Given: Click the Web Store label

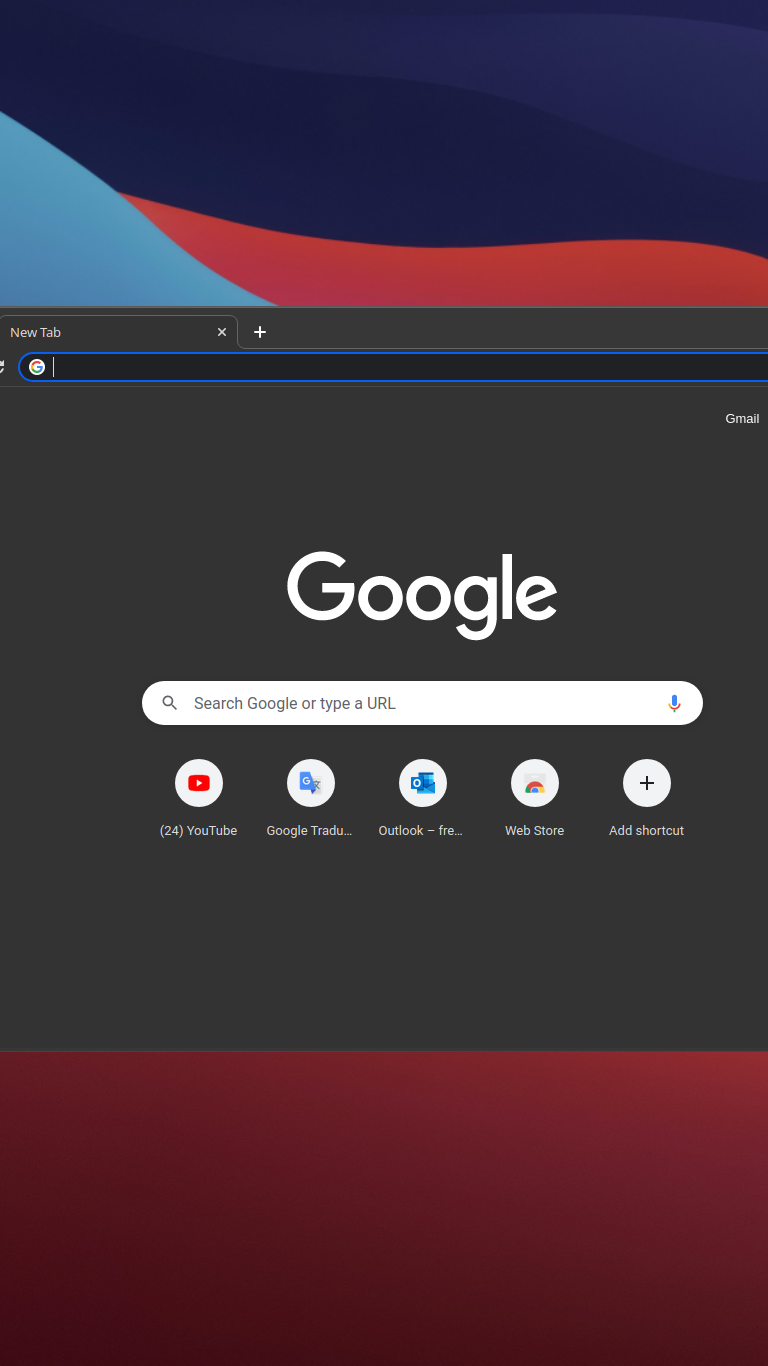Looking at the screenshot, I should pyautogui.click(x=534, y=831).
